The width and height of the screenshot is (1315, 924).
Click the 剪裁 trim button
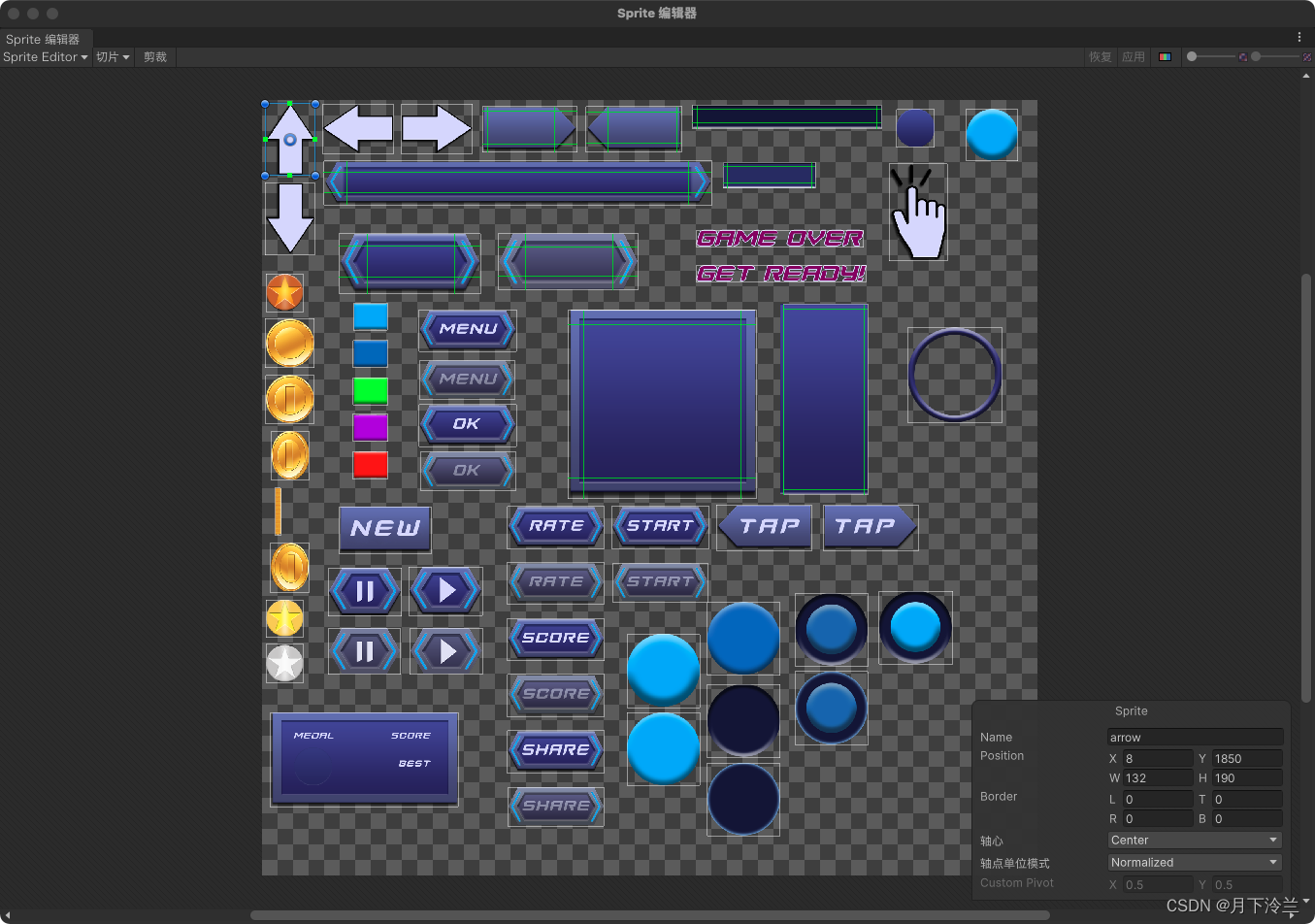point(155,57)
